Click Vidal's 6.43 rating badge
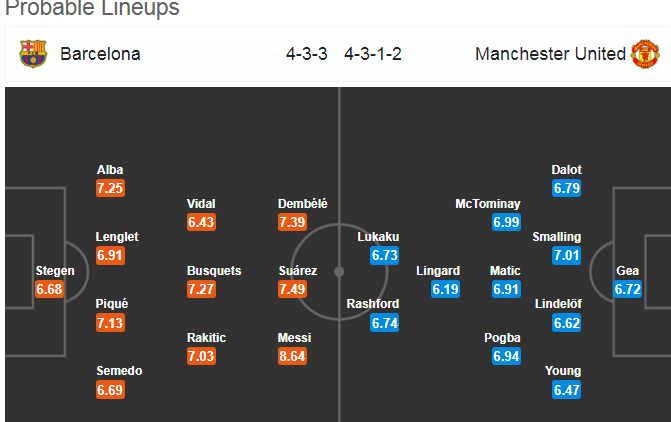671x422 pixels. [x=201, y=222]
